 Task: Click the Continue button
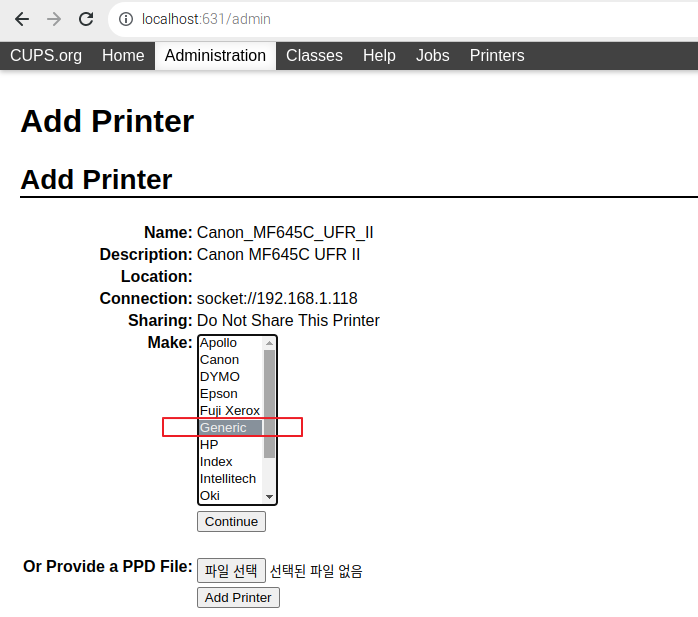tap(231, 521)
